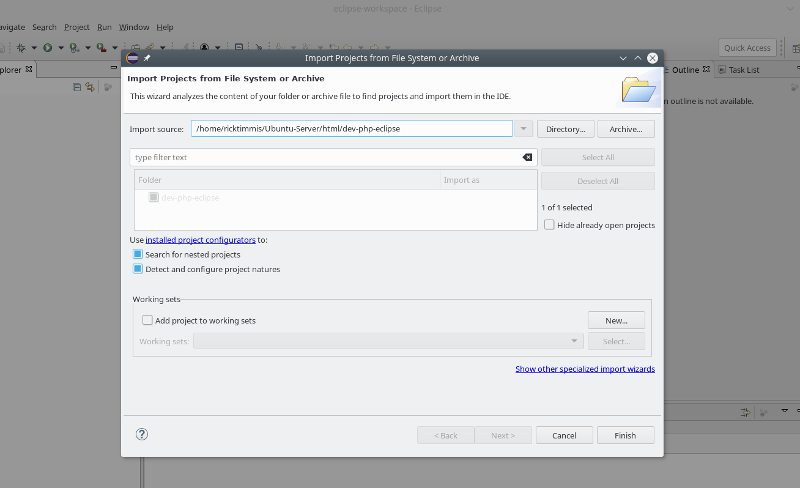Click the green Run button in Eclipse toolbar

click(x=47, y=47)
